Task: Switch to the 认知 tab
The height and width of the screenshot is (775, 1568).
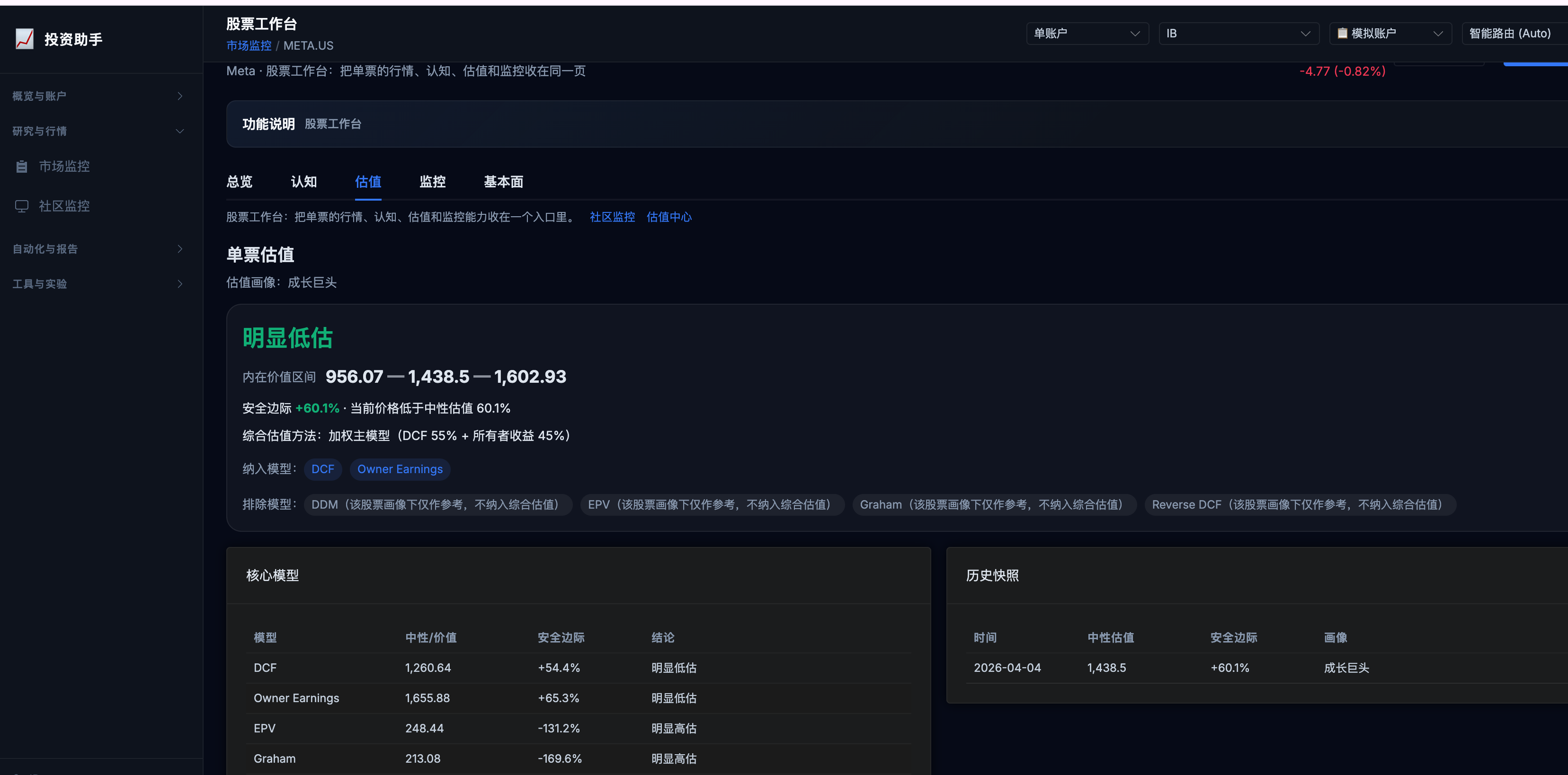Action: 304,182
